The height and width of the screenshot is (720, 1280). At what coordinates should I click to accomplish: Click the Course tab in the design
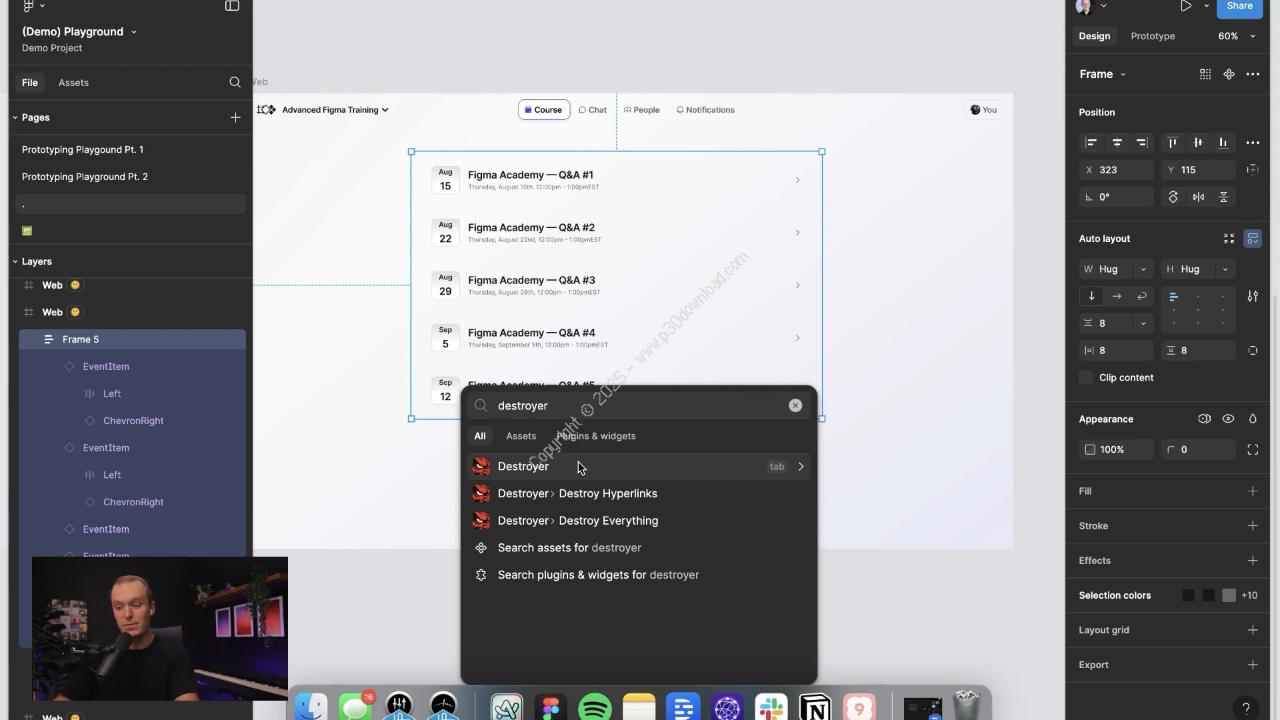[x=544, y=110]
